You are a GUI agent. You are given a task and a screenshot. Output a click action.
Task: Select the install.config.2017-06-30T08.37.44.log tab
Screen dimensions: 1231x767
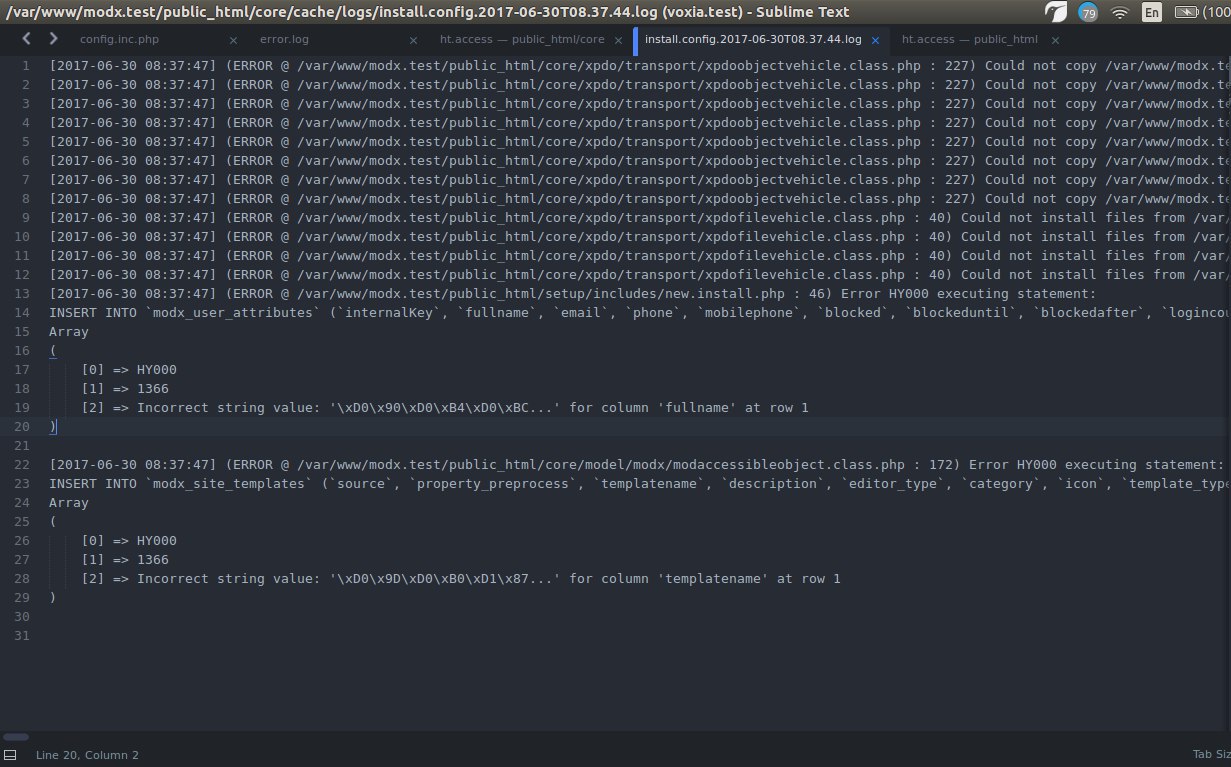pos(753,40)
